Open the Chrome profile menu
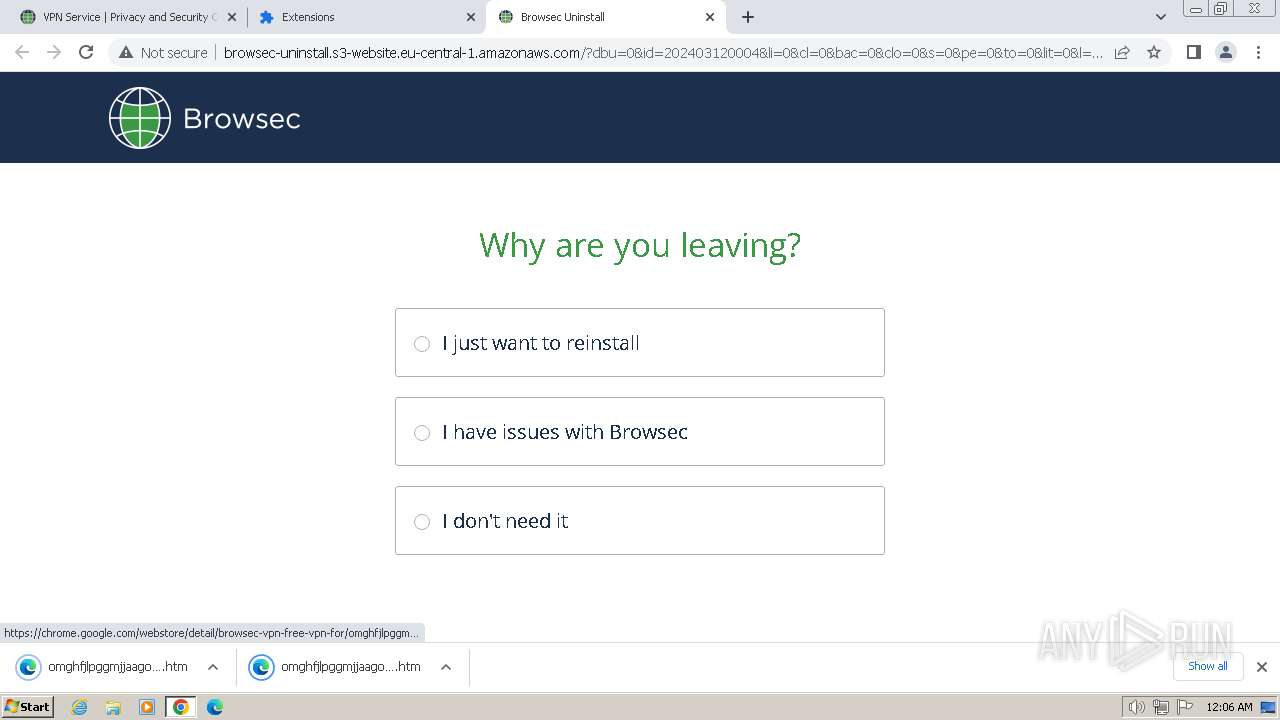1280x720 pixels. click(1226, 52)
